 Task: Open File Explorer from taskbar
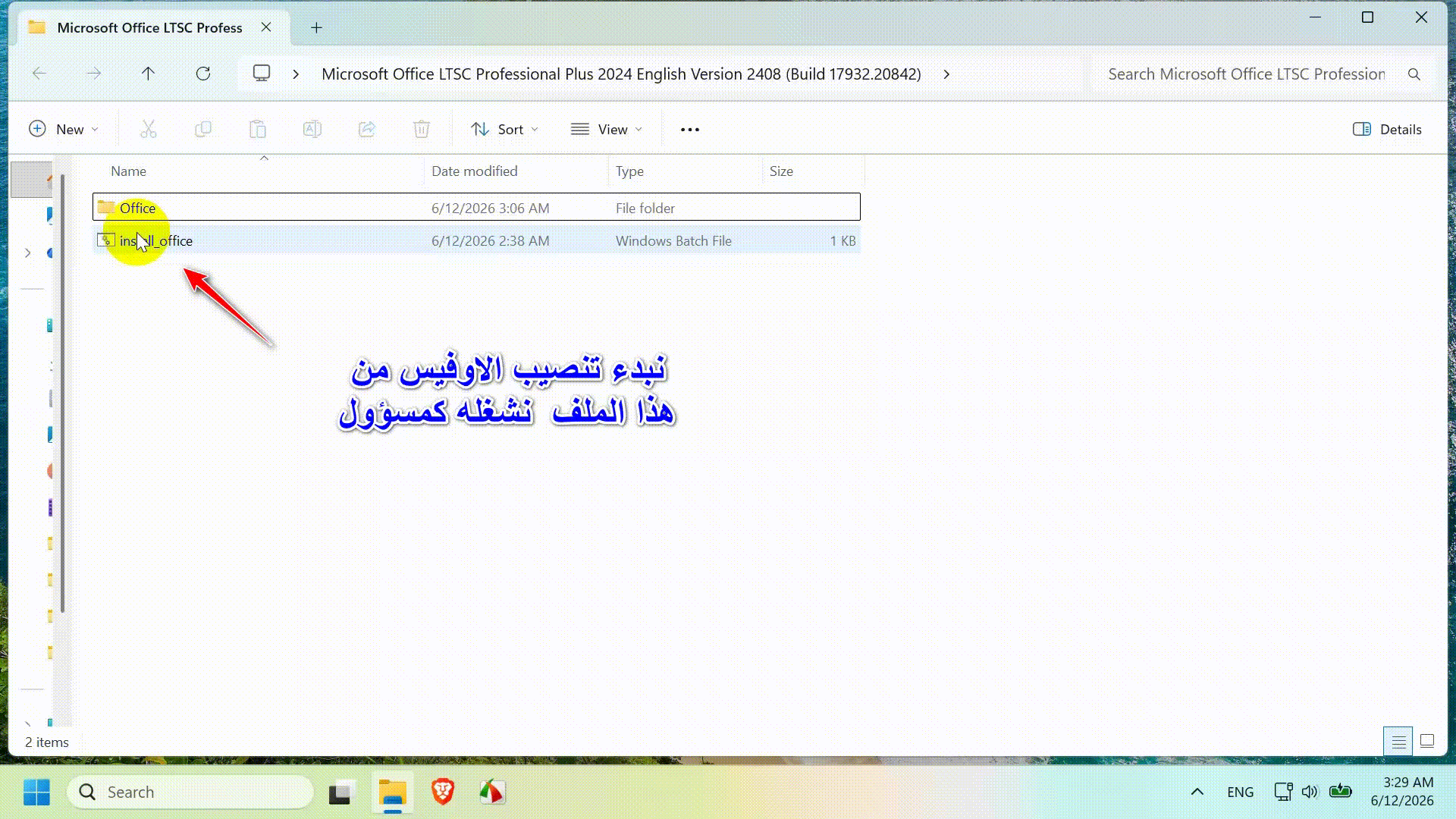pos(393,792)
